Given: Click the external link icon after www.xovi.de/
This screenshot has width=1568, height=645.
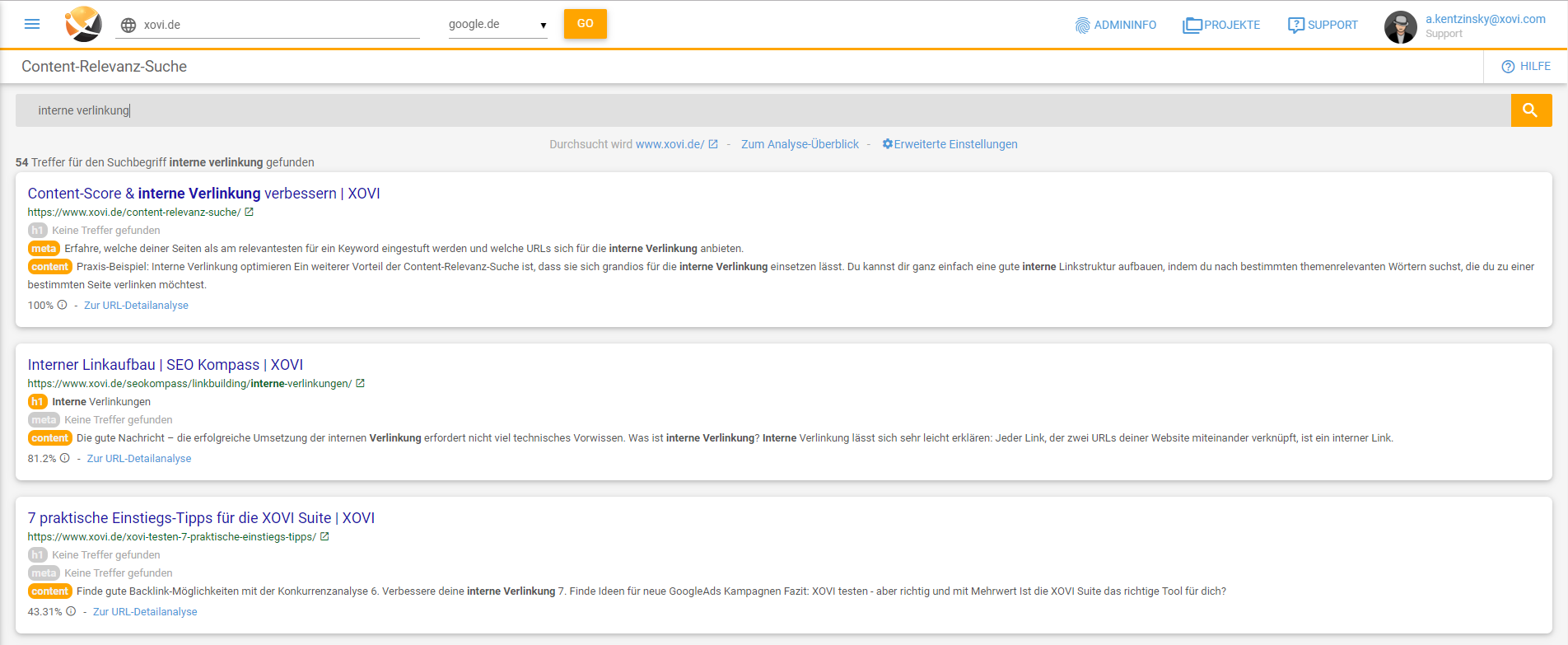Looking at the screenshot, I should 713,144.
